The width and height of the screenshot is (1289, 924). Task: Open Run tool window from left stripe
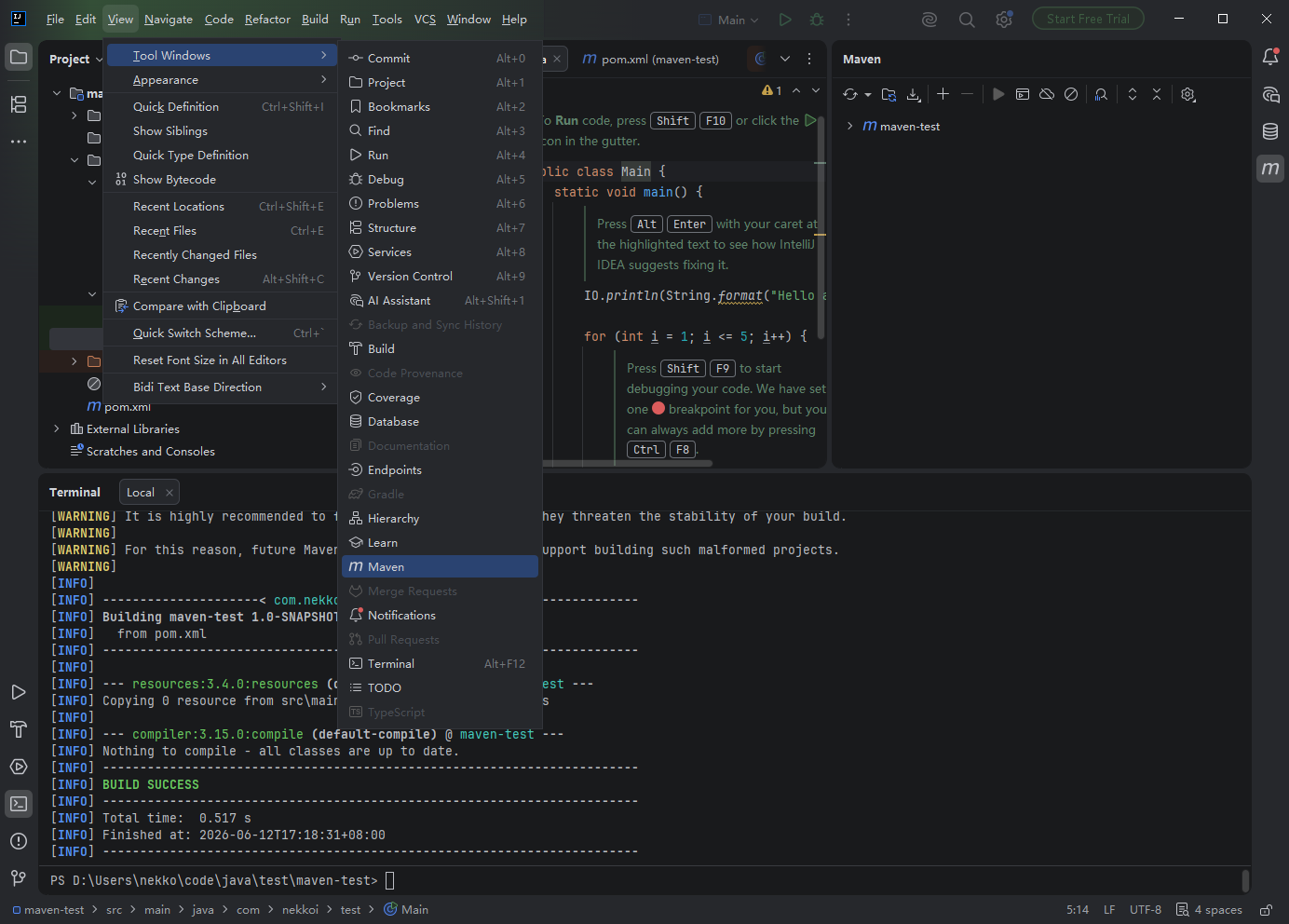click(x=19, y=692)
